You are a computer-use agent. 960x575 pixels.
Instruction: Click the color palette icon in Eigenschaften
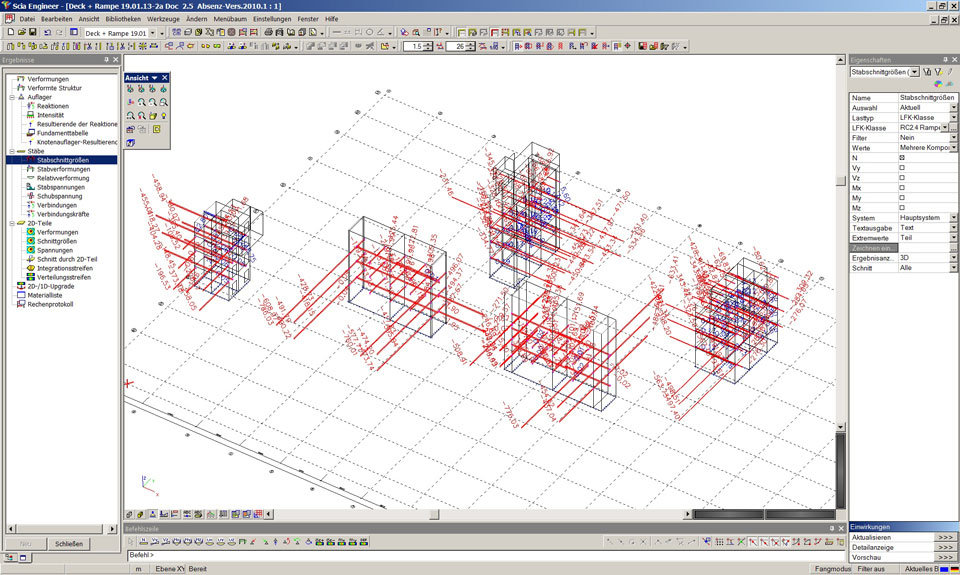coord(938,84)
